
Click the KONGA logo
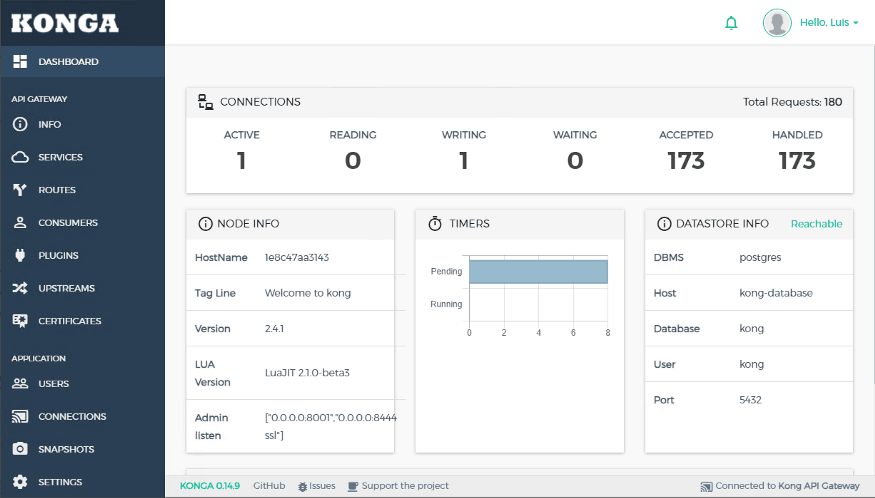tap(65, 23)
